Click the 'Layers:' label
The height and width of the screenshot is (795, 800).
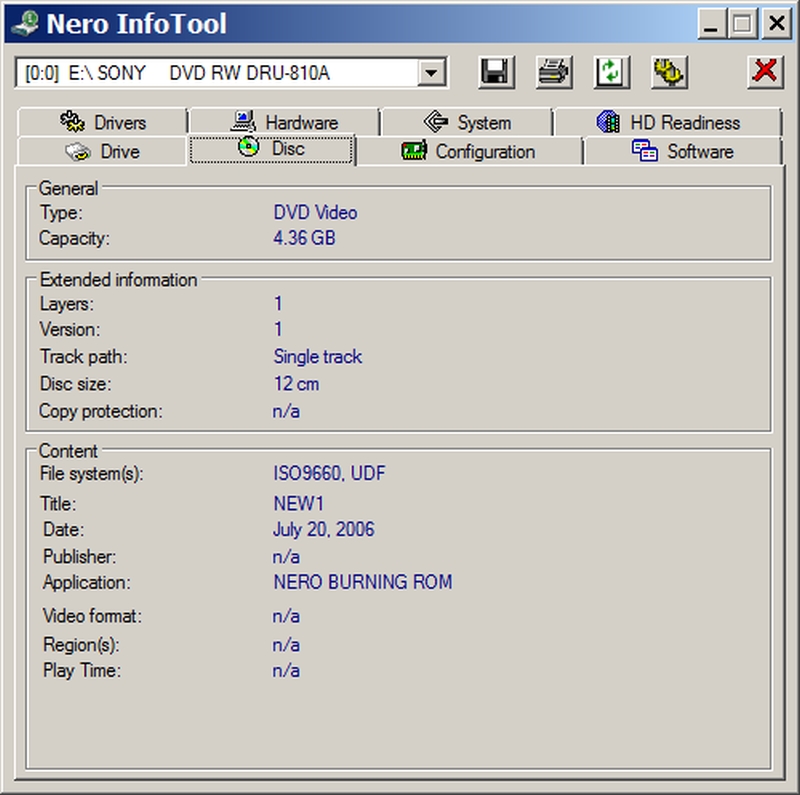coord(67,304)
